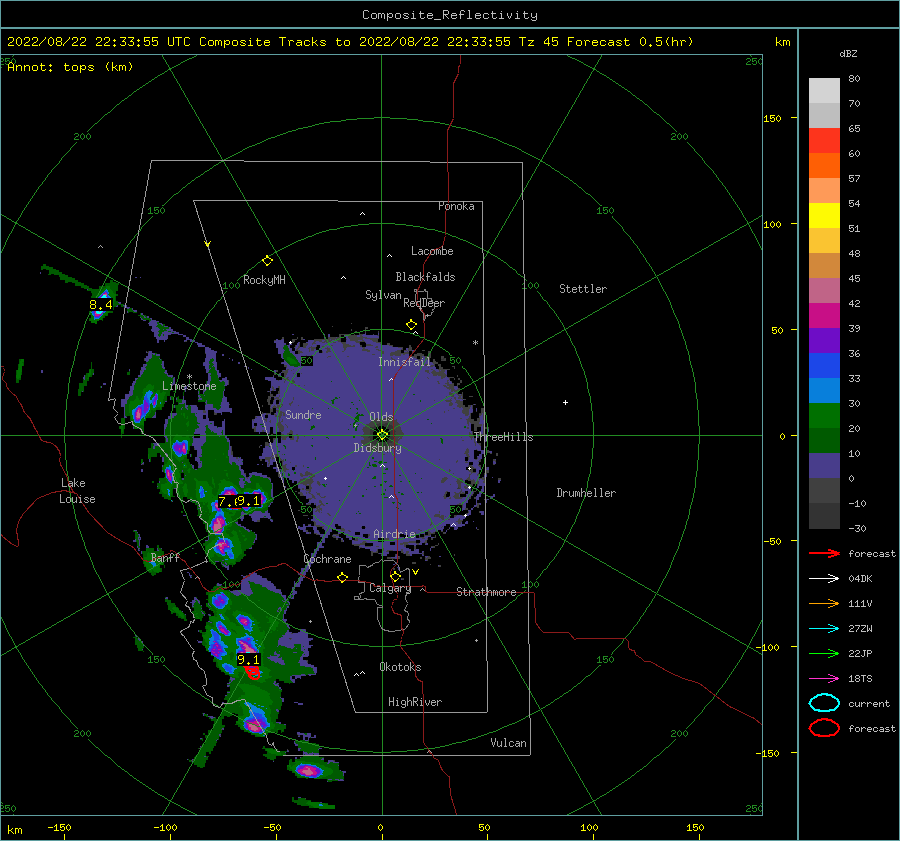The height and width of the screenshot is (841, 900).
Task: Select the slate 10–0 dBZ swatch
Action: click(x=824, y=466)
